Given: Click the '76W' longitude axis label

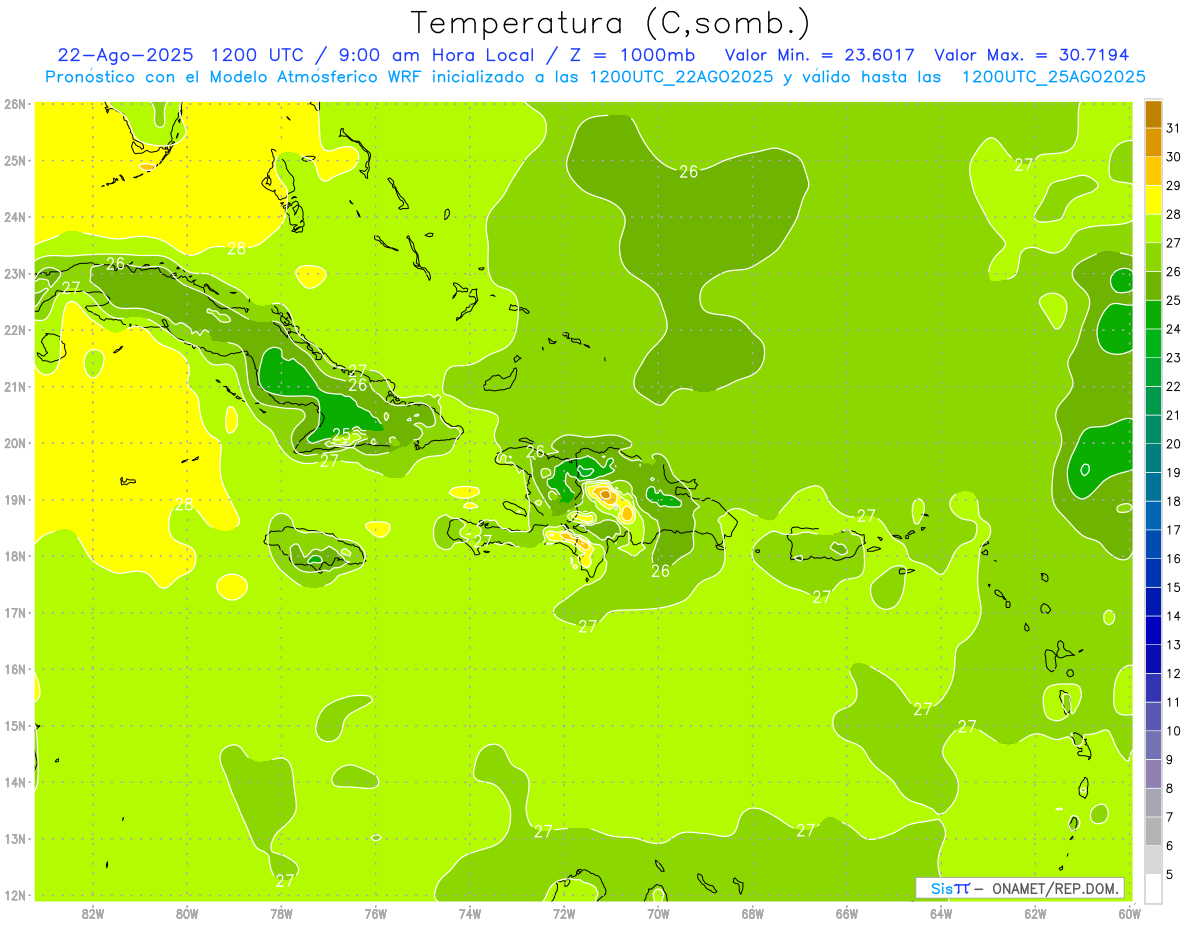Looking at the screenshot, I should click(376, 913).
